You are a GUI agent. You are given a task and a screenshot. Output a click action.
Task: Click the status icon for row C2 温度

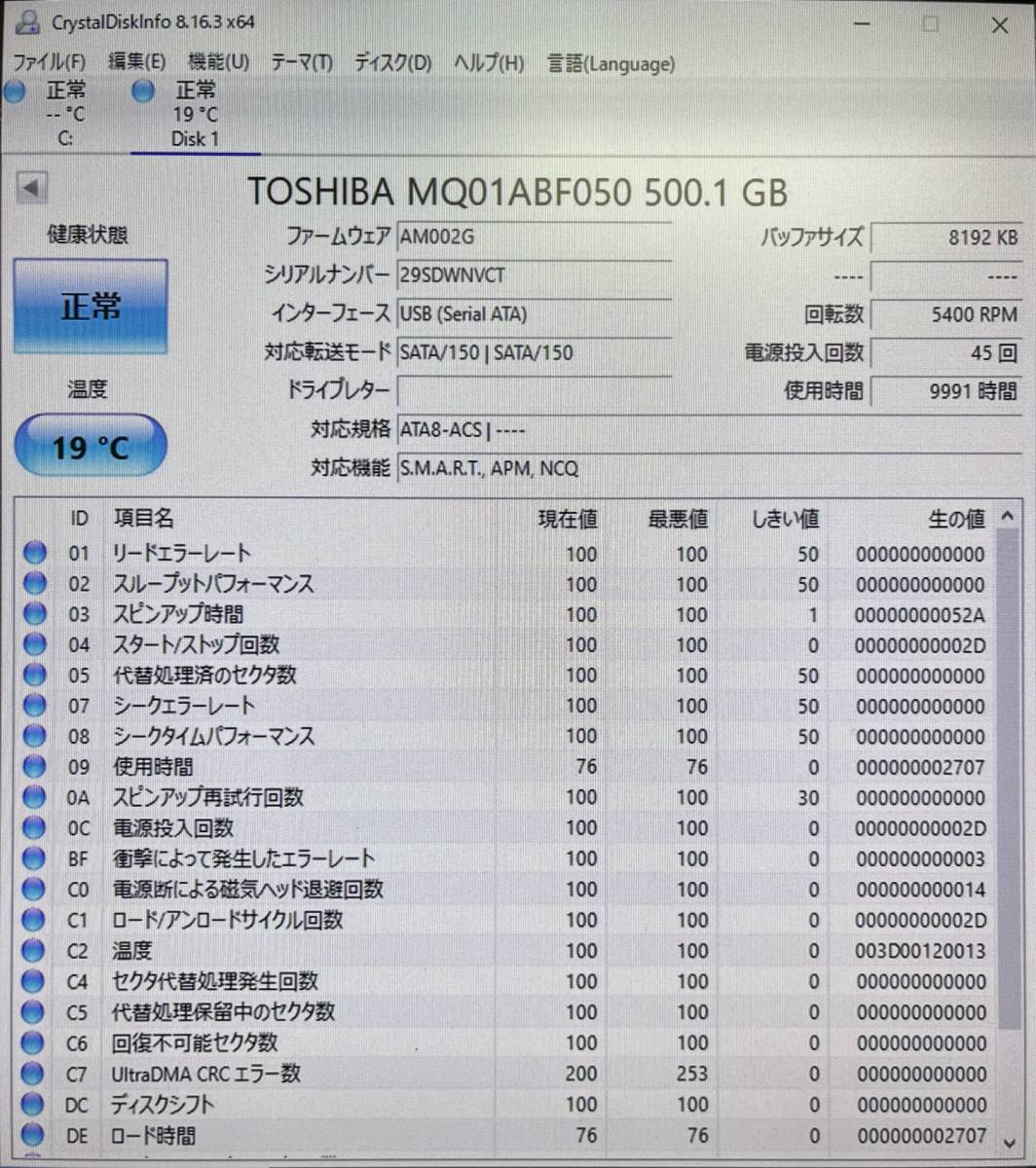[x=35, y=950]
